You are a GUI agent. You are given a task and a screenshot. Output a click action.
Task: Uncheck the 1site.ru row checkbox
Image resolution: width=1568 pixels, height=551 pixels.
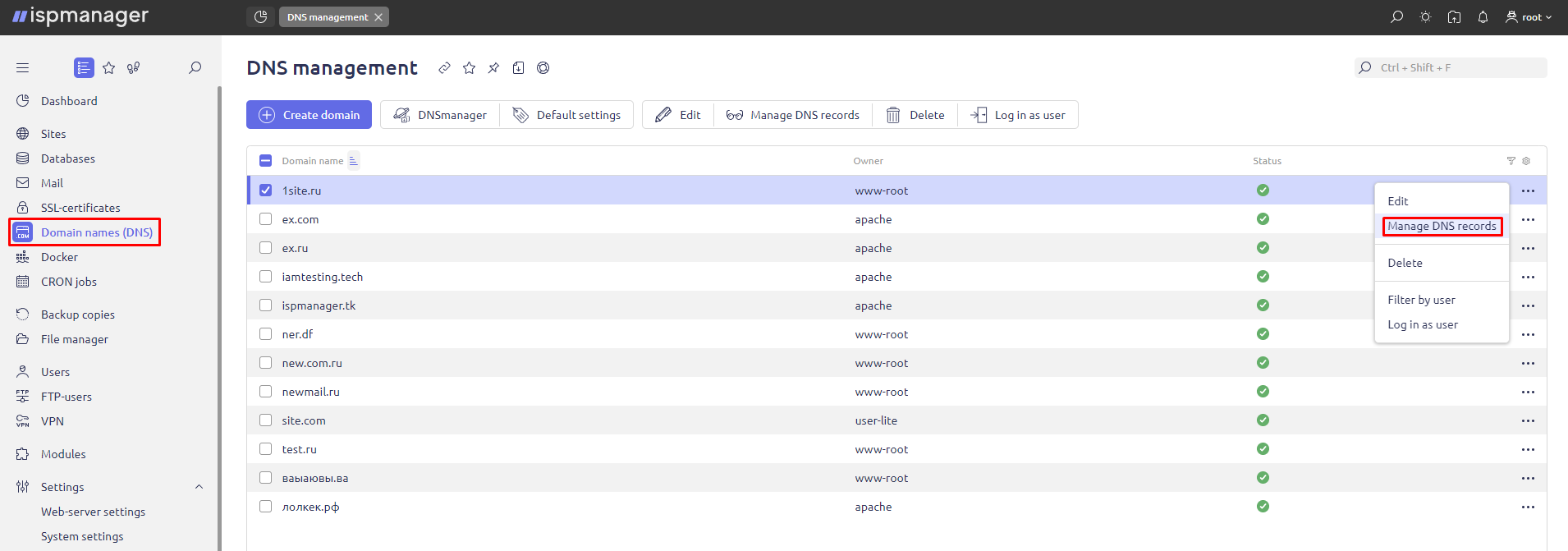[265, 191]
